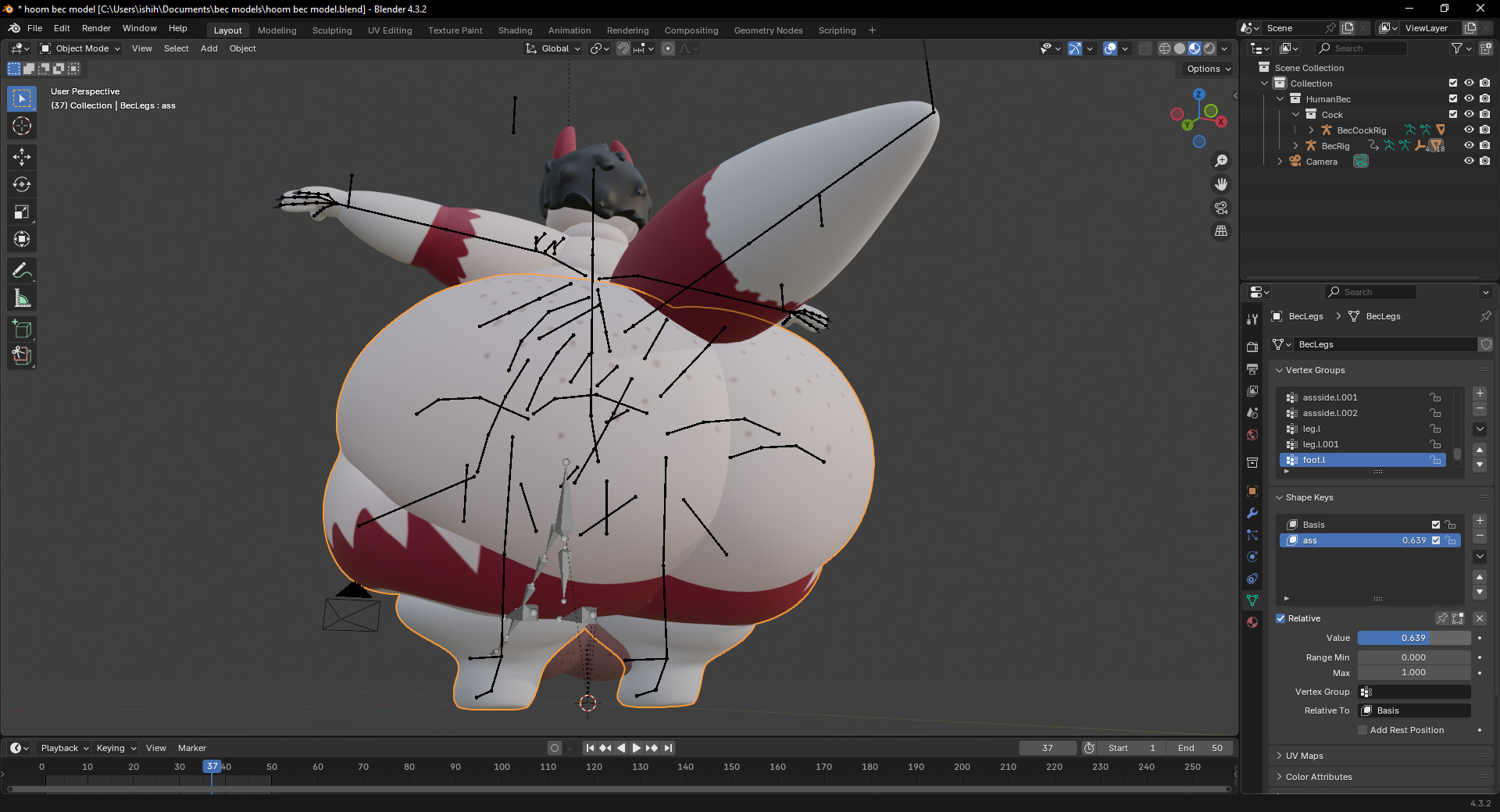Mute the ass shape key checkbox
This screenshot has height=812, width=1500.
(x=1436, y=540)
